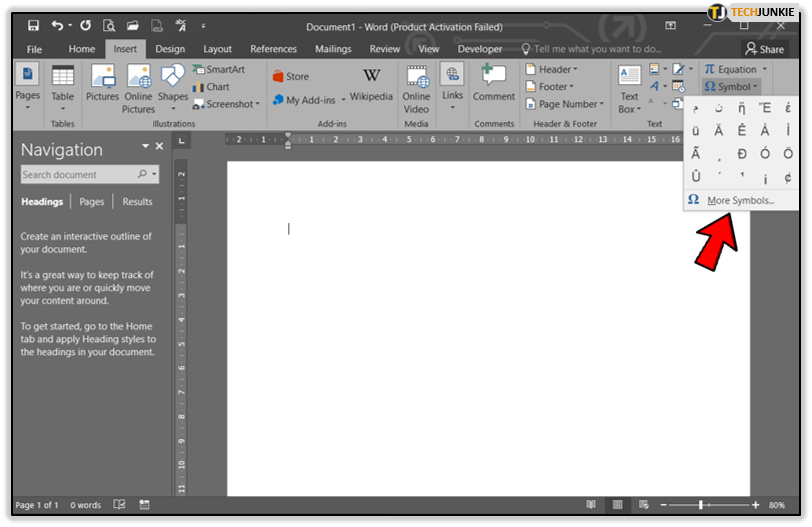The height and width of the screenshot is (527, 812).
Task: Insert the Ê symbol from the gallery
Action: point(742,130)
